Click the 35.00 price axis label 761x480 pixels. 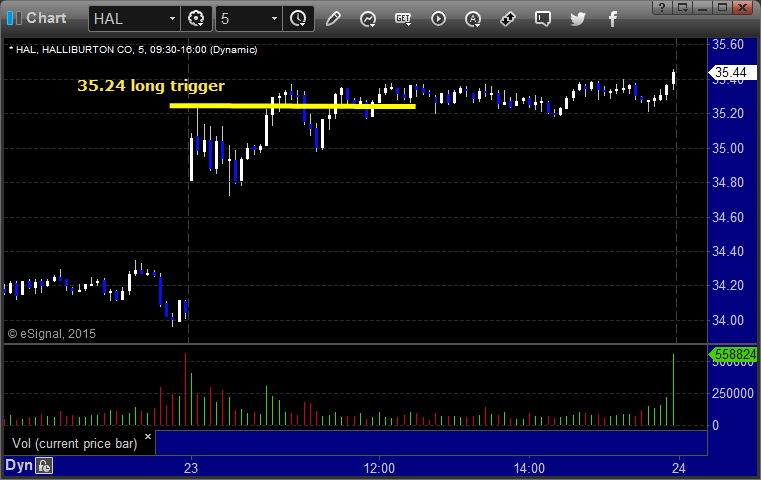click(728, 148)
